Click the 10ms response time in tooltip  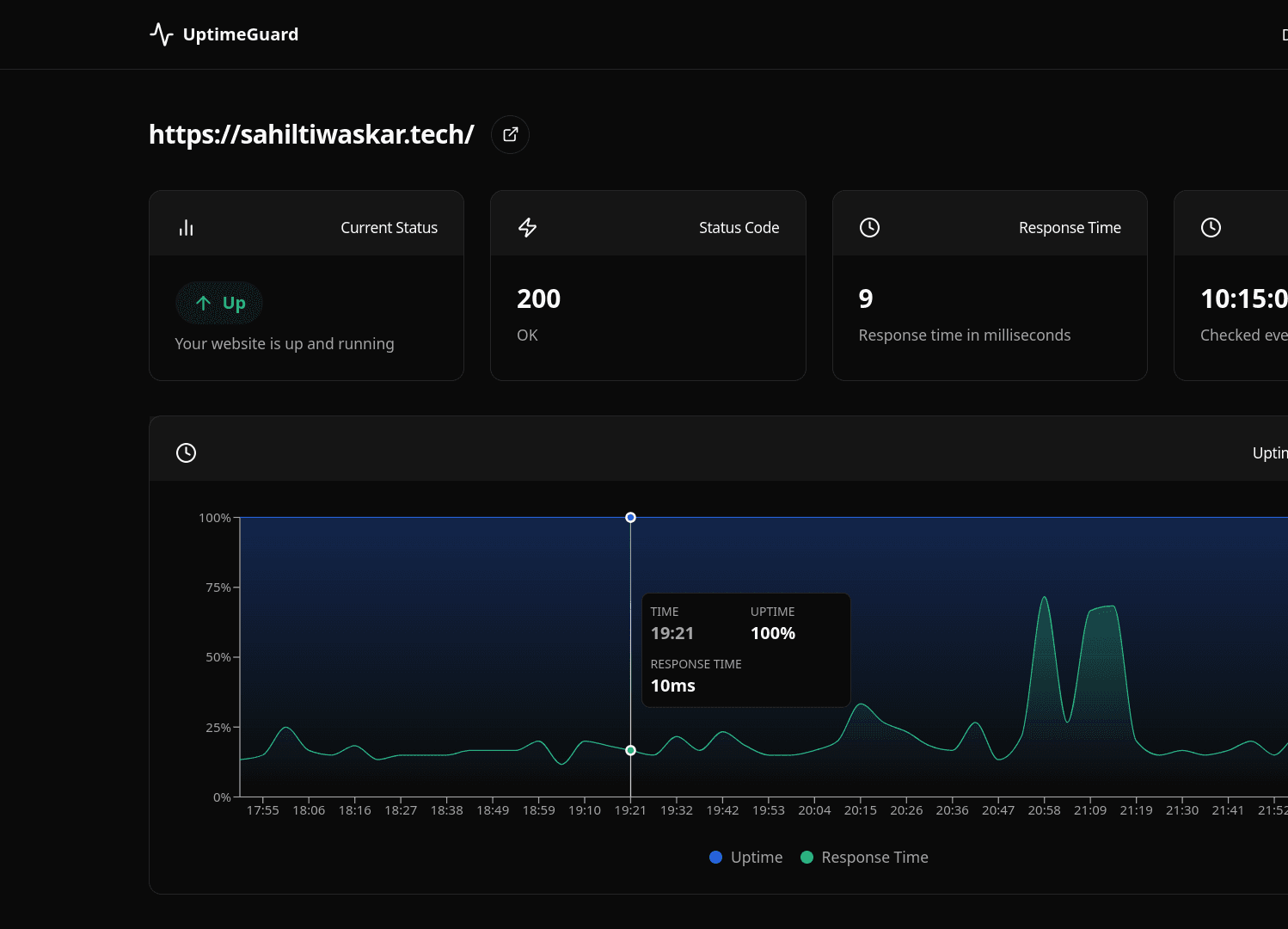672,686
